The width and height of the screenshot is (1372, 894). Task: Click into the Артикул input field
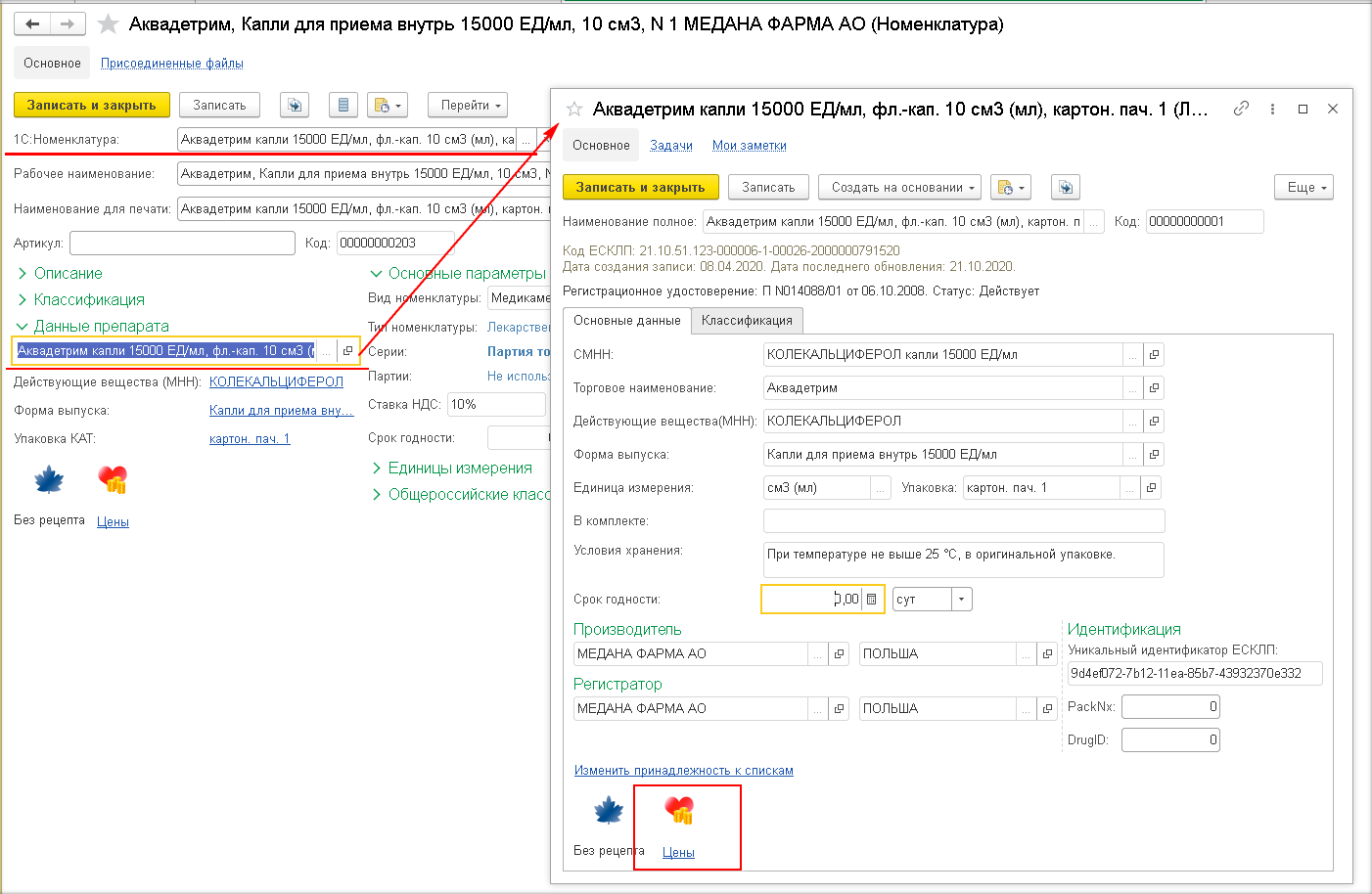click(x=183, y=243)
